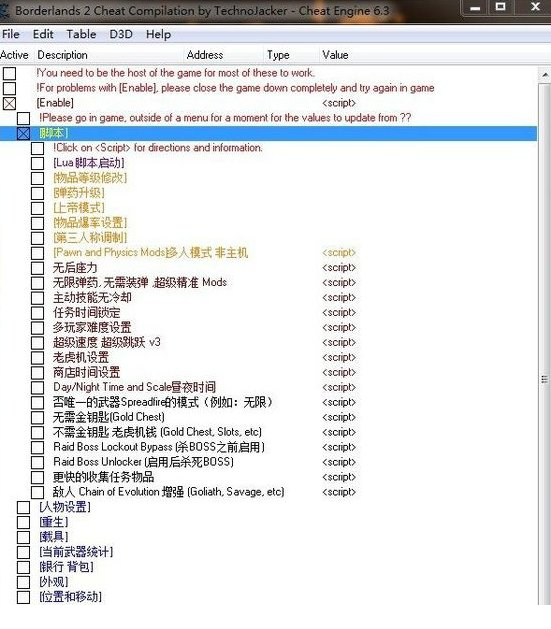The width and height of the screenshot is (551, 629).
Task: Tick the [弹药升级] checkbox
Action: pos(37,193)
